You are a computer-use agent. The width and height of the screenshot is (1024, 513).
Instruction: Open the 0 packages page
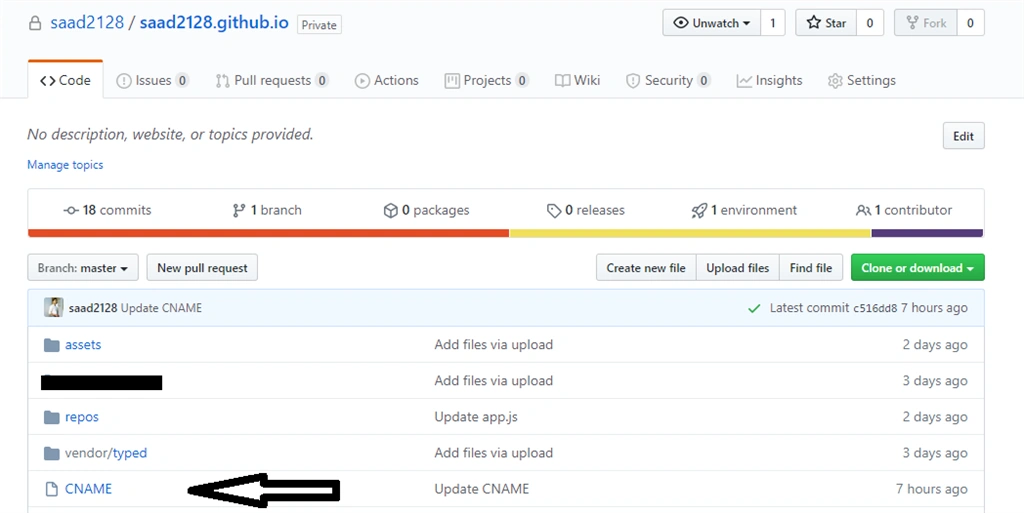tap(426, 210)
